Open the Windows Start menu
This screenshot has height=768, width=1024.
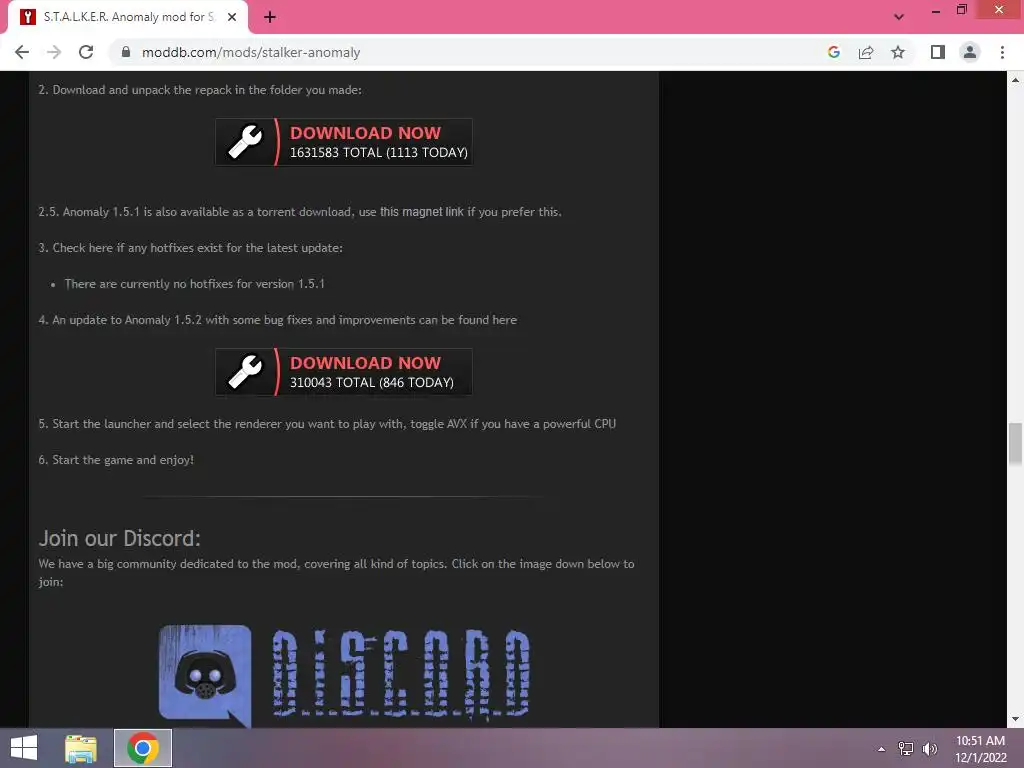coord(24,748)
